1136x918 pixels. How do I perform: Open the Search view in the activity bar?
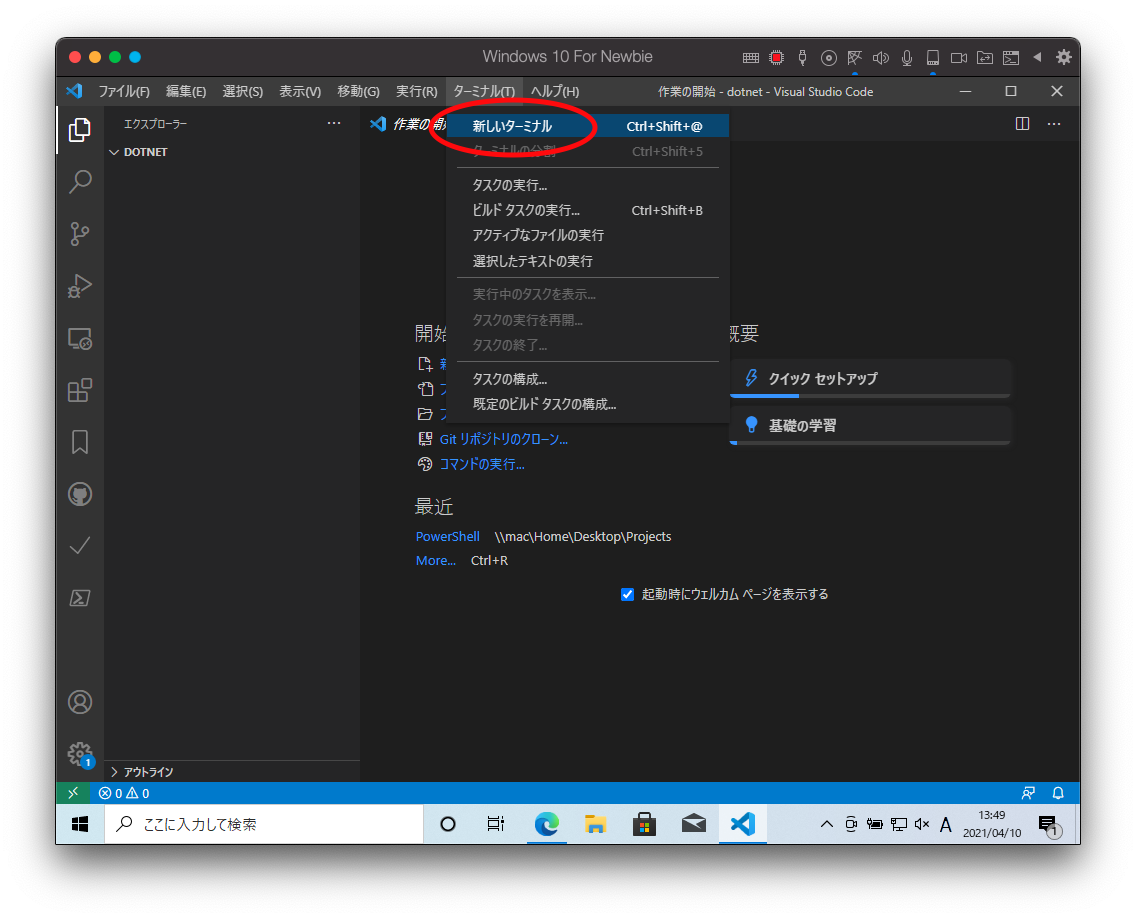[80, 181]
